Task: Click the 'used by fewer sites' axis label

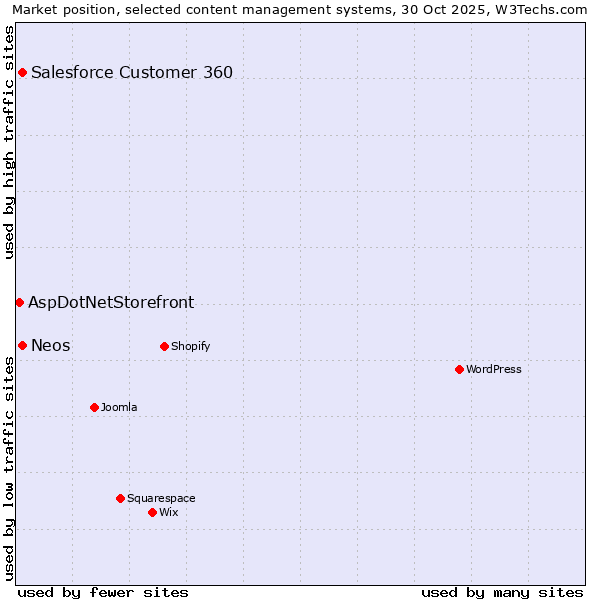Action: 103,592
